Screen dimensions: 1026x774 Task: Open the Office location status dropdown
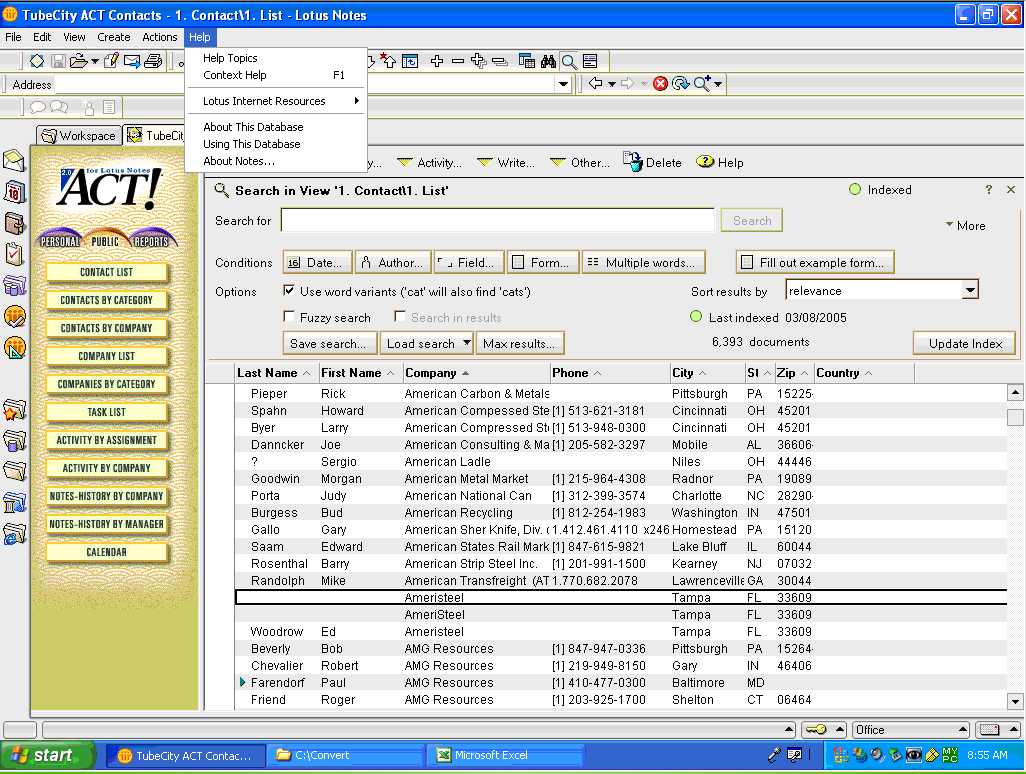coord(911,730)
